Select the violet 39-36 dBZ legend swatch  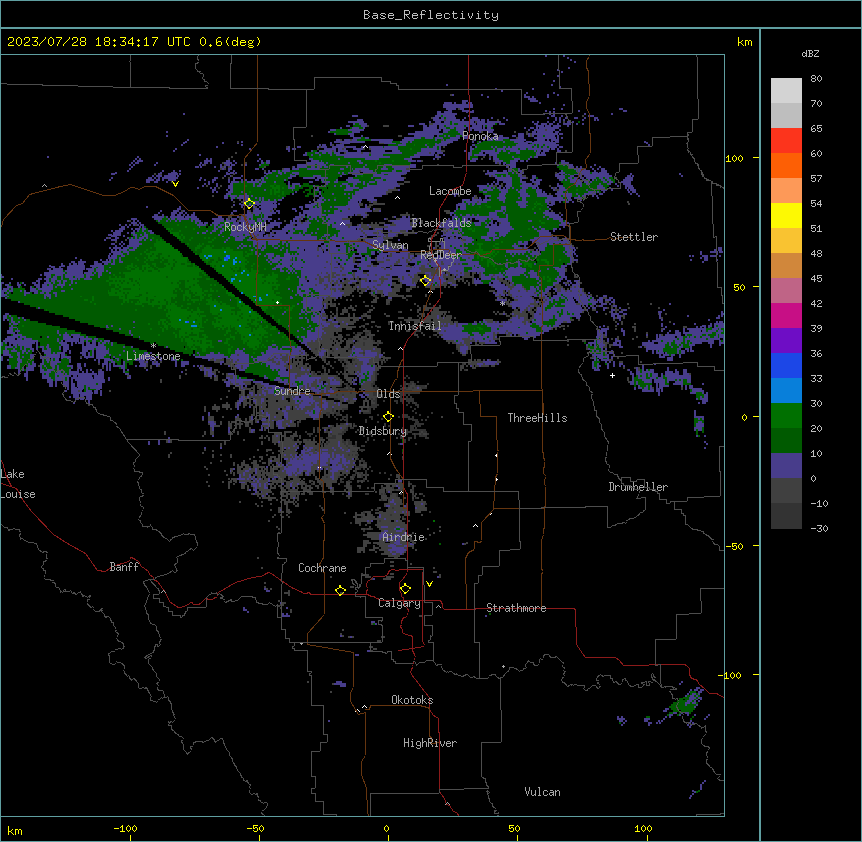pos(786,341)
